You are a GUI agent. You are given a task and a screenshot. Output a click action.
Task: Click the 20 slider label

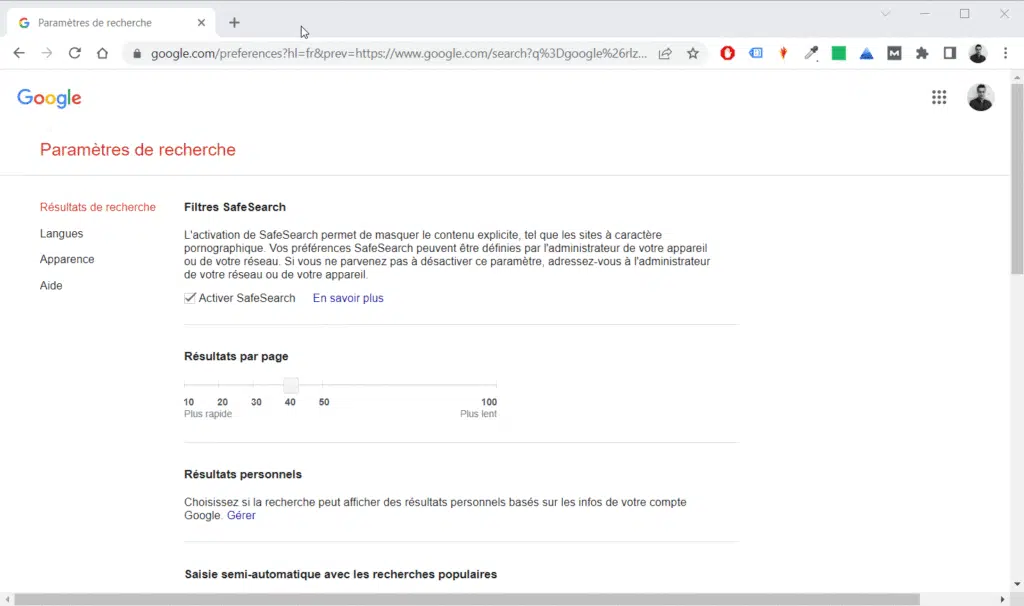pyautogui.click(x=223, y=402)
